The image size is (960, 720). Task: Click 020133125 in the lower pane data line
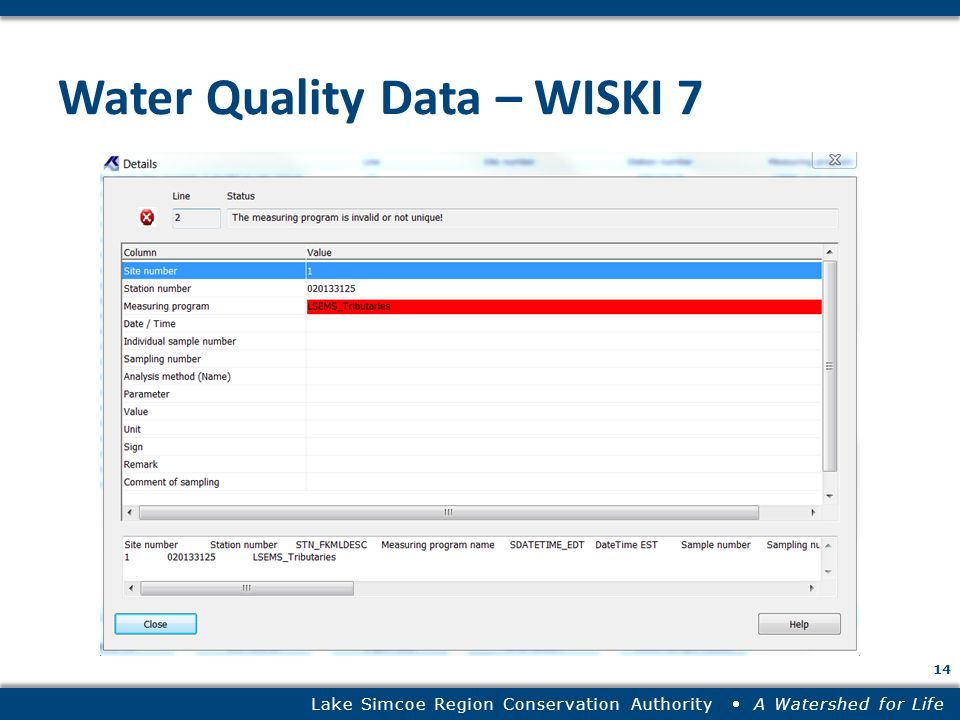click(x=191, y=557)
